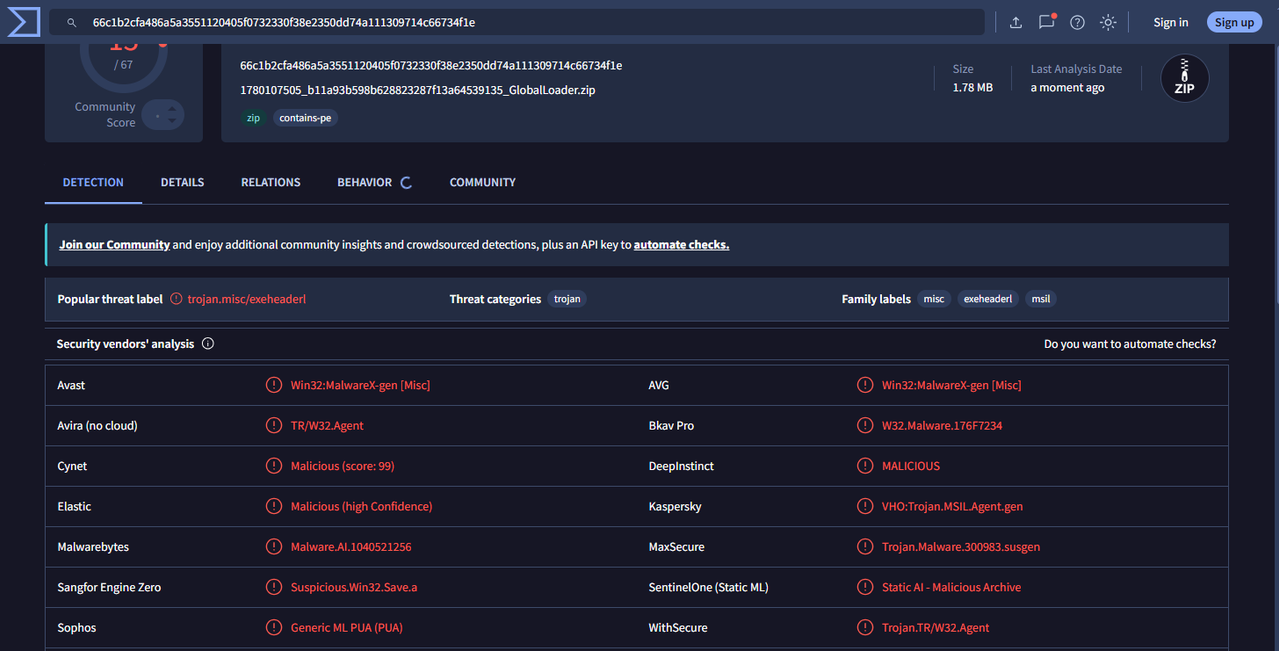Click the alert icon for WithSecure detection
Image resolution: width=1279 pixels, height=651 pixels.
[x=865, y=628]
